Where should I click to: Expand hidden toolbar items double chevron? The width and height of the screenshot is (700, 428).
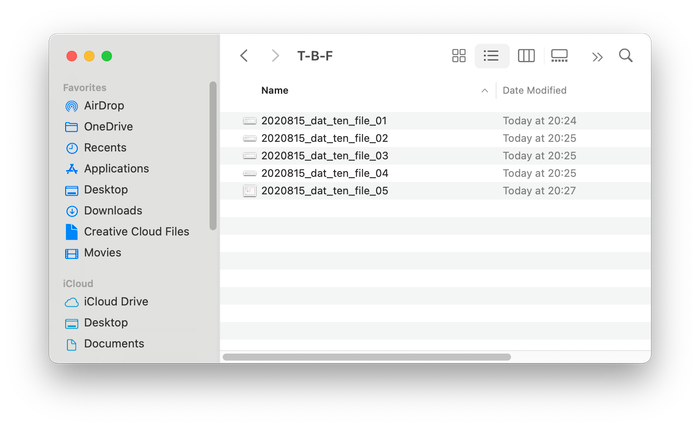point(597,57)
